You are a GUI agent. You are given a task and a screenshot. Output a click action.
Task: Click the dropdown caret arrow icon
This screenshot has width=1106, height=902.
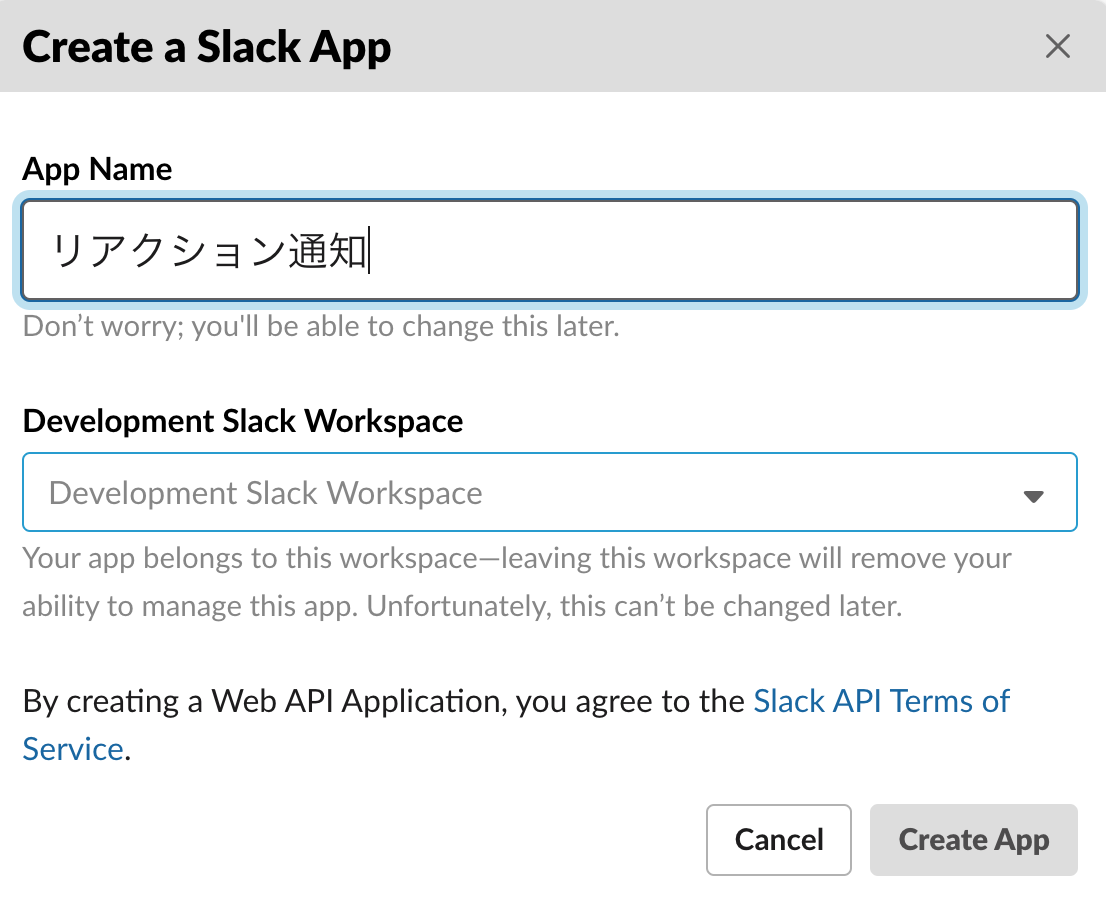pos(1033,496)
